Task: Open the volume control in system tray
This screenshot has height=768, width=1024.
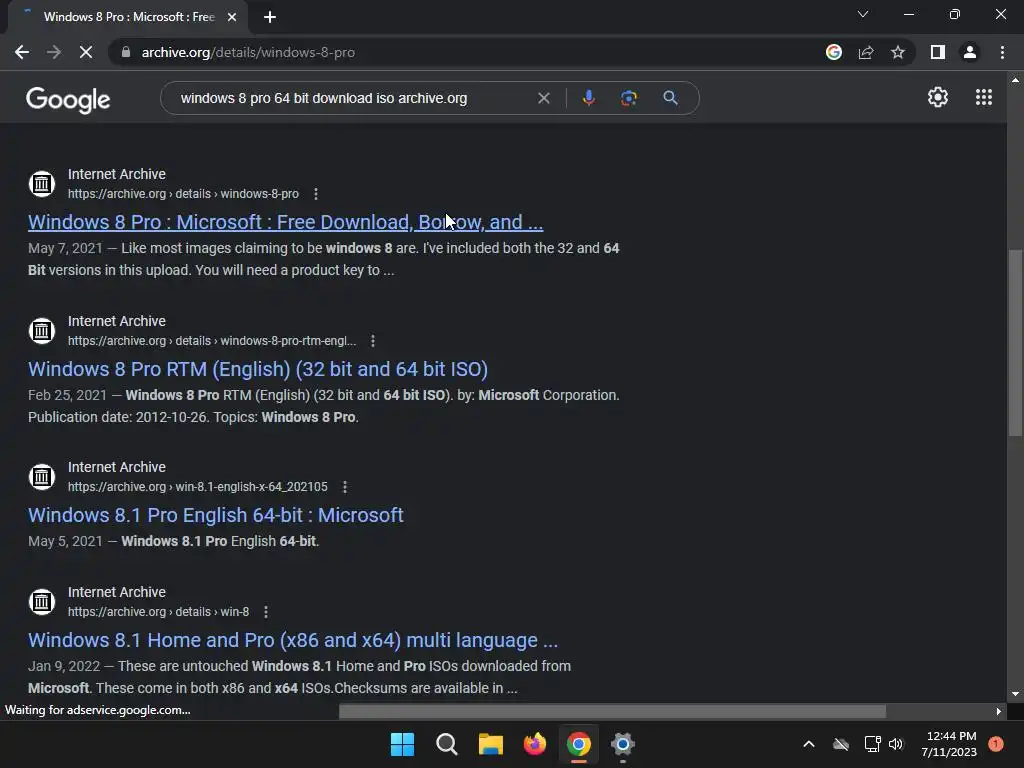Action: click(896, 744)
